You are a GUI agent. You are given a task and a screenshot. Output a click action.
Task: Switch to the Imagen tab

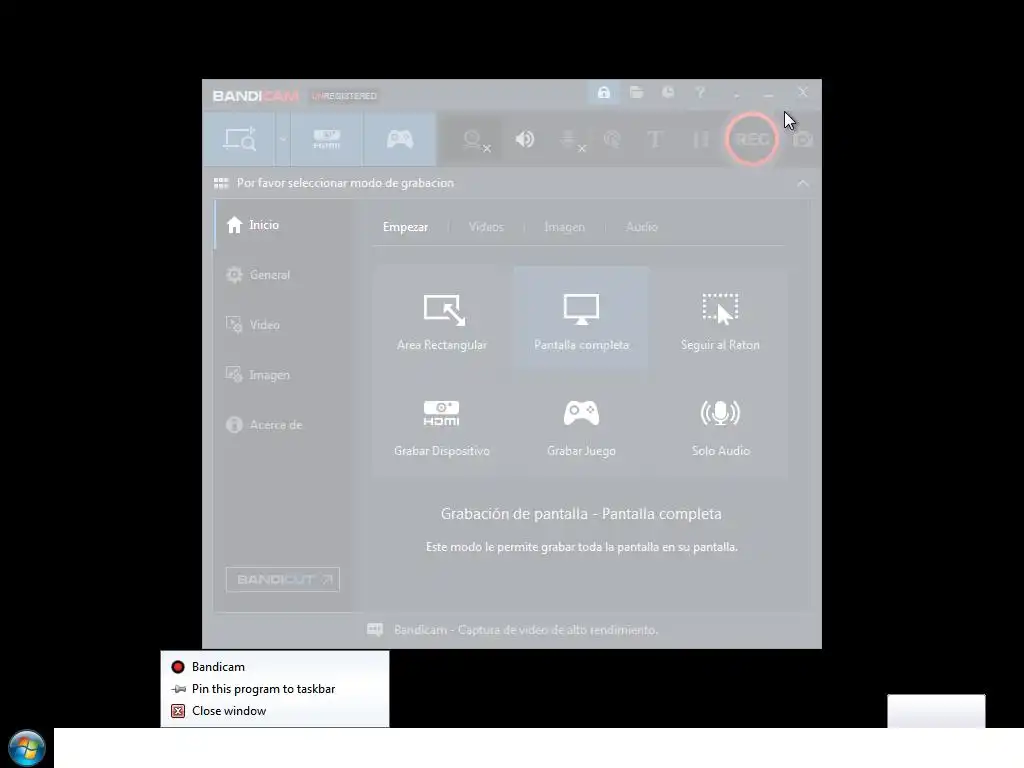click(565, 227)
